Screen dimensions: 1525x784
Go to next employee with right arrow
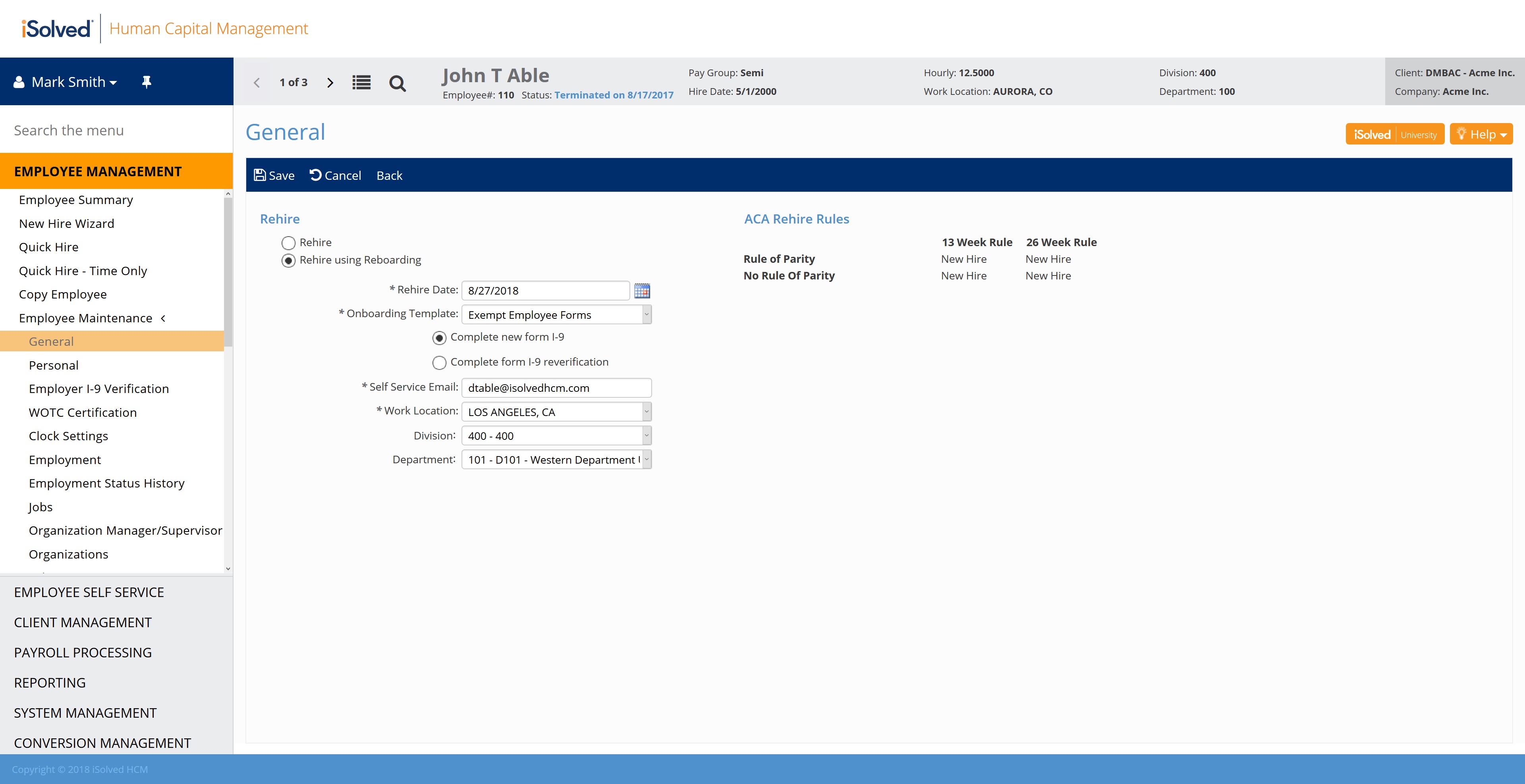330,83
